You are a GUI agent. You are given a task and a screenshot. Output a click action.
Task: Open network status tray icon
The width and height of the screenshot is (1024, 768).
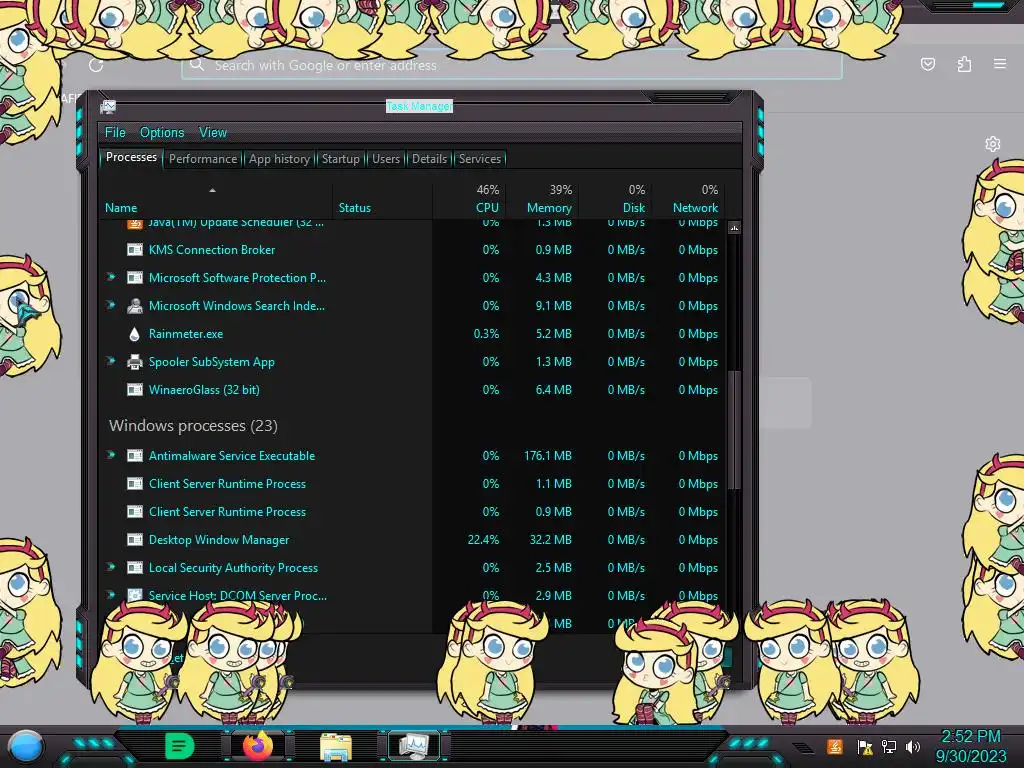point(889,747)
